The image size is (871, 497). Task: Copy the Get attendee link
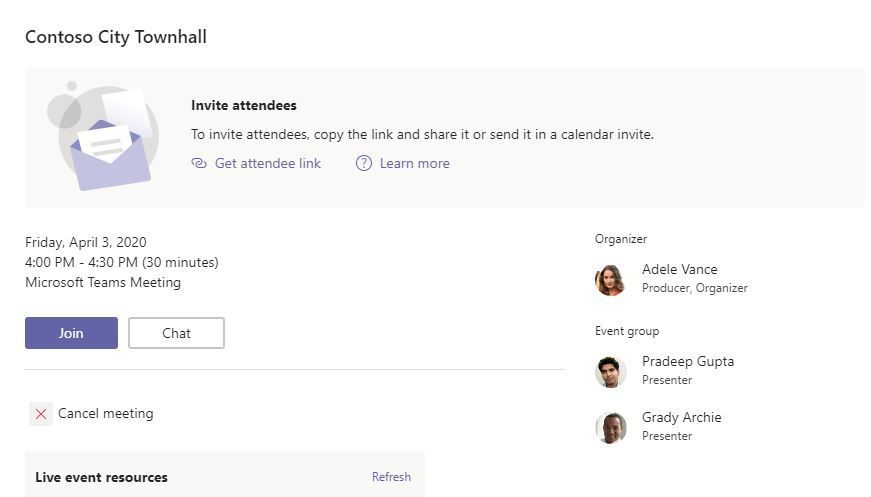(267, 163)
